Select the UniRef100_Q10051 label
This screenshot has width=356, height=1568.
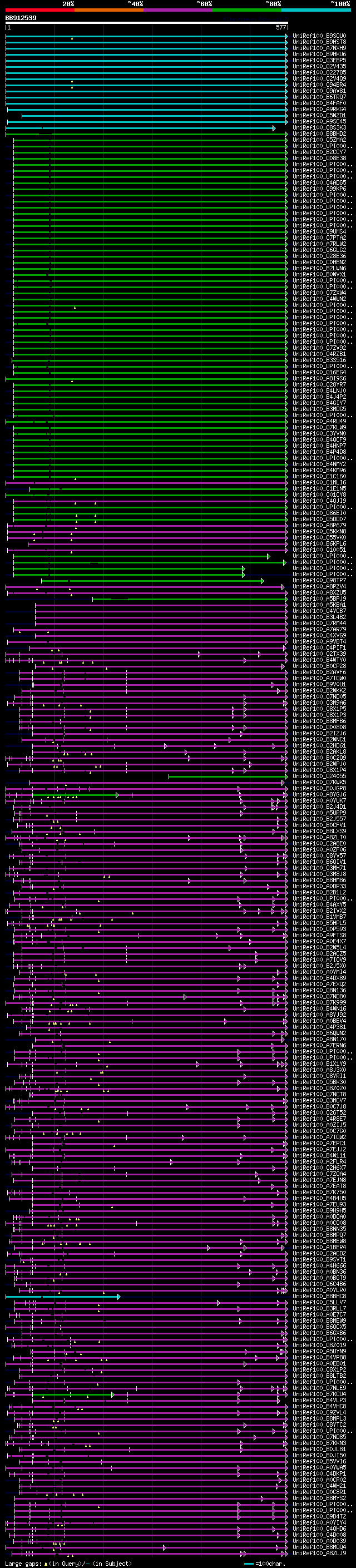pyautogui.click(x=319, y=550)
